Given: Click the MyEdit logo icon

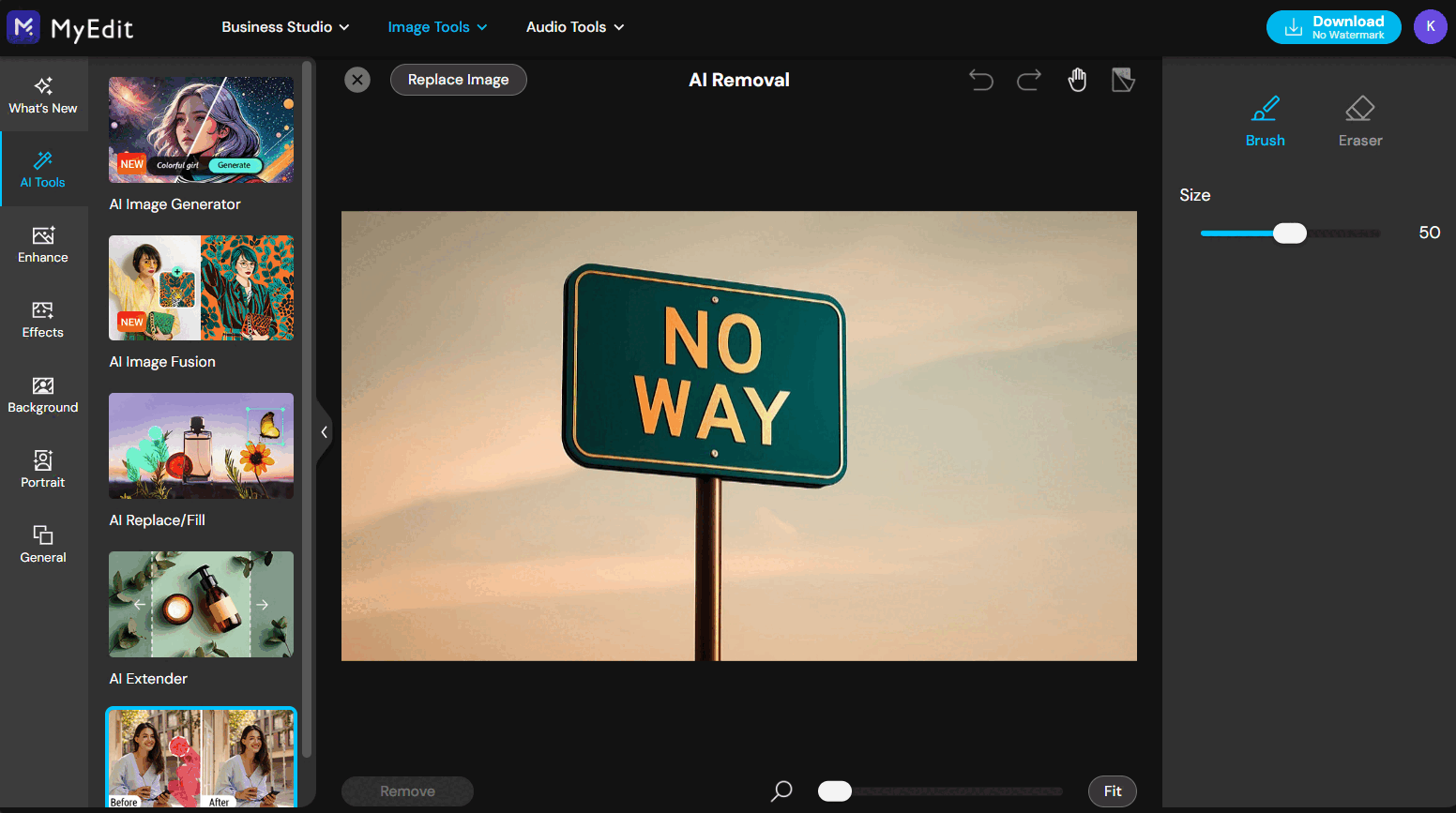Looking at the screenshot, I should tap(23, 27).
